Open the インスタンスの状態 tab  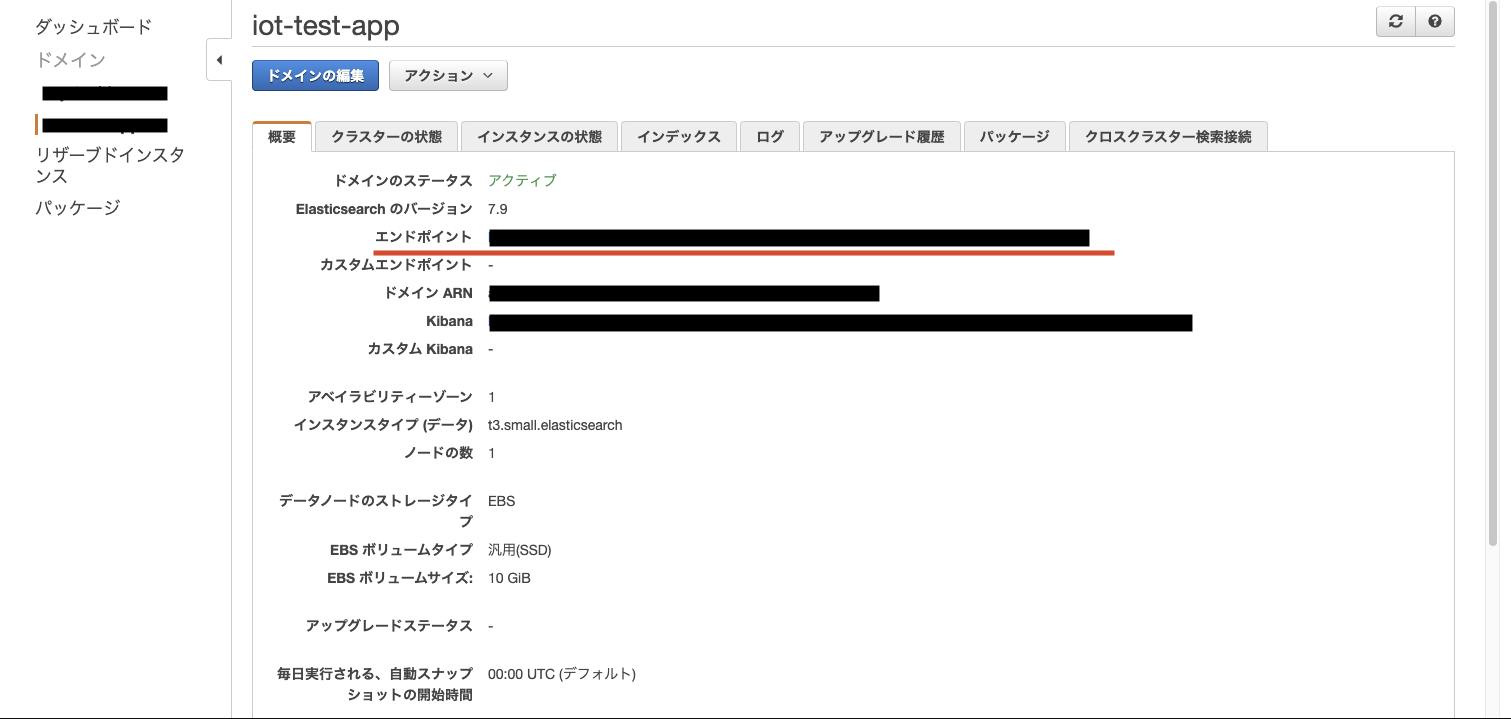coord(539,137)
